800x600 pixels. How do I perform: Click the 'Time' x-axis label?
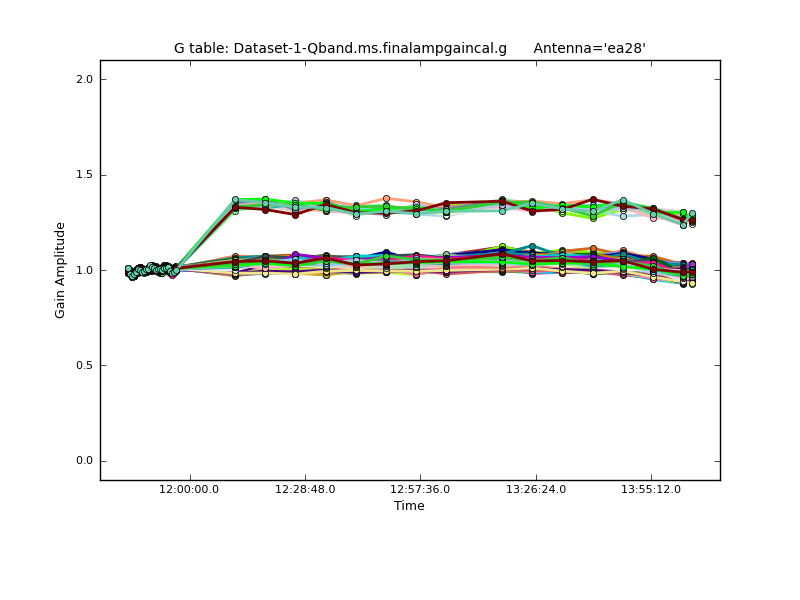[x=409, y=506]
